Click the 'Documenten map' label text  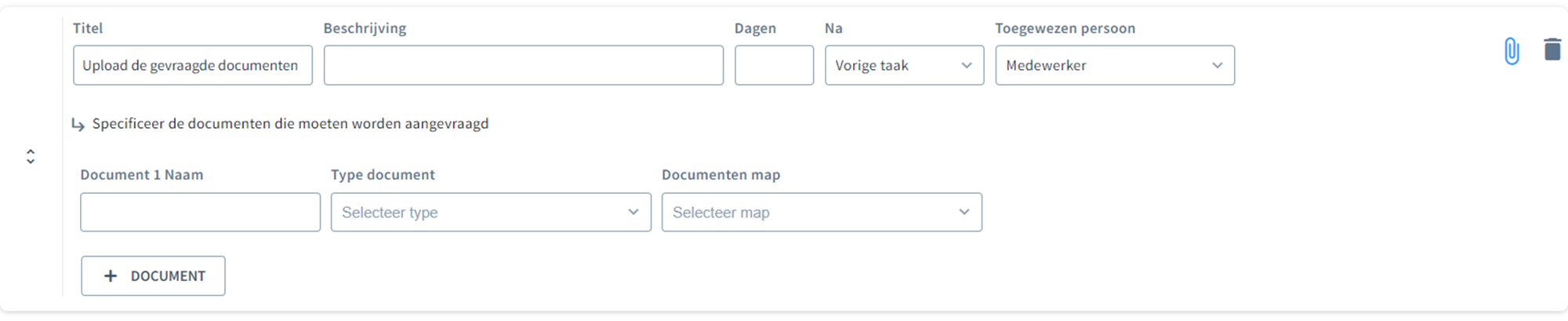[x=720, y=175]
